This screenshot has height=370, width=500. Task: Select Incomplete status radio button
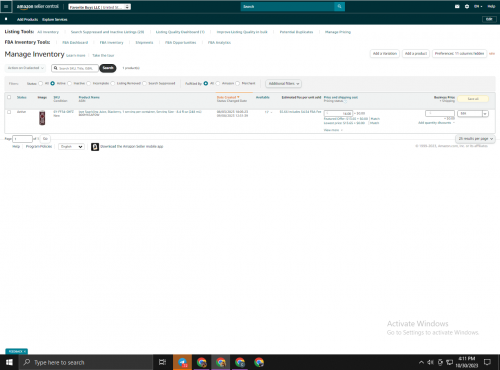89,83
